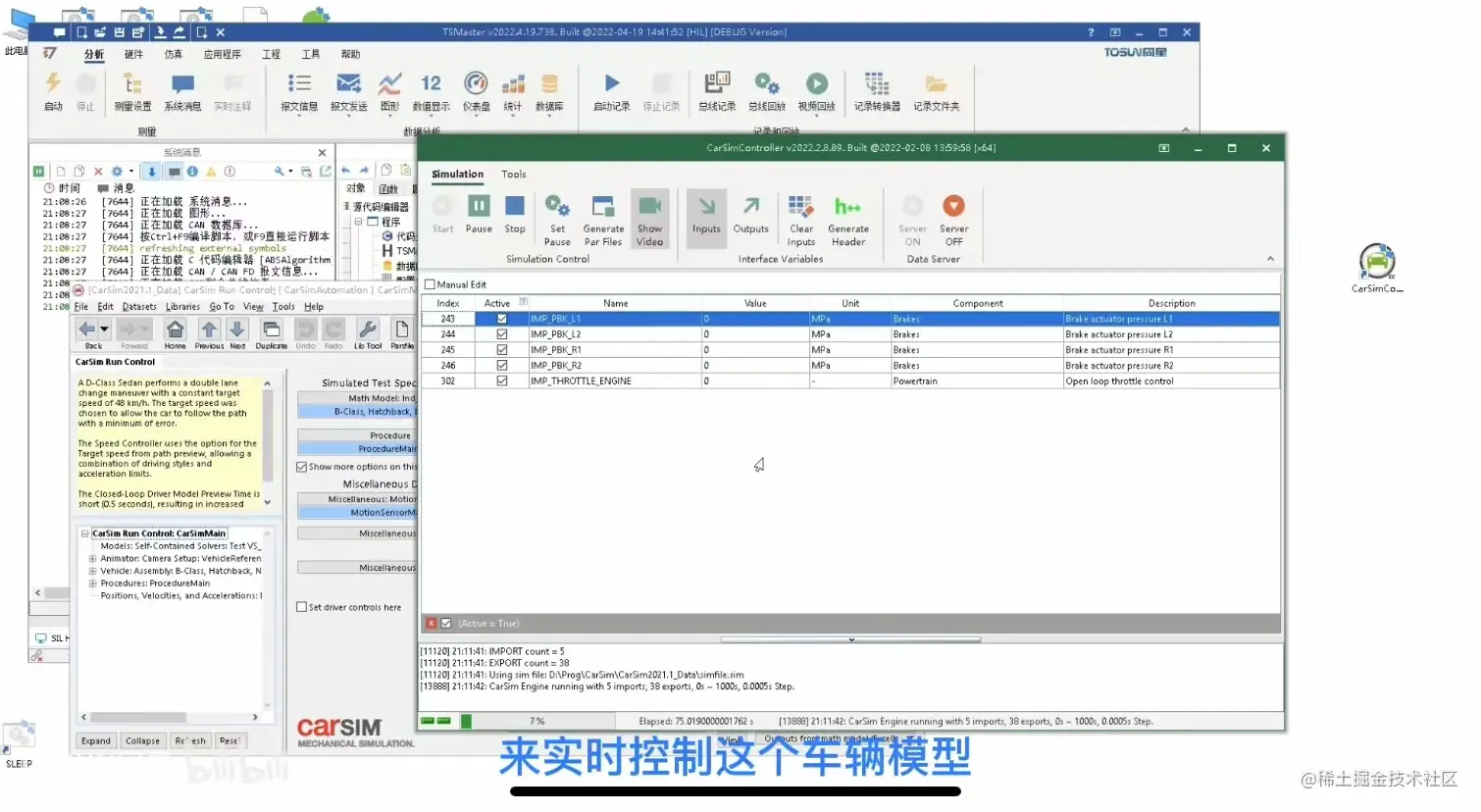Open 总线记录 bus logging

point(717,92)
